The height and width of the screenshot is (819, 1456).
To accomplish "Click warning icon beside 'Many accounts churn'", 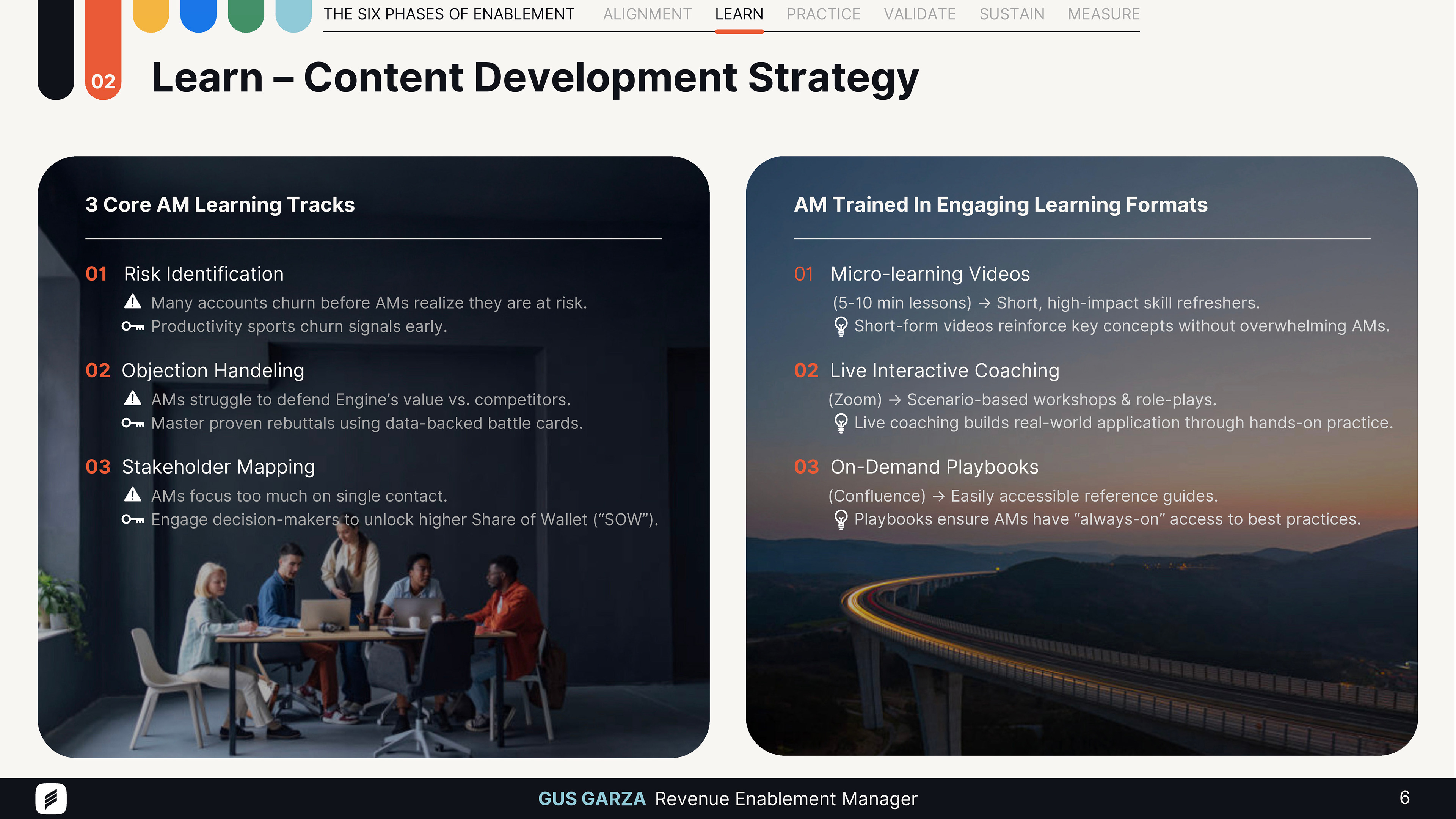I will pos(132,301).
